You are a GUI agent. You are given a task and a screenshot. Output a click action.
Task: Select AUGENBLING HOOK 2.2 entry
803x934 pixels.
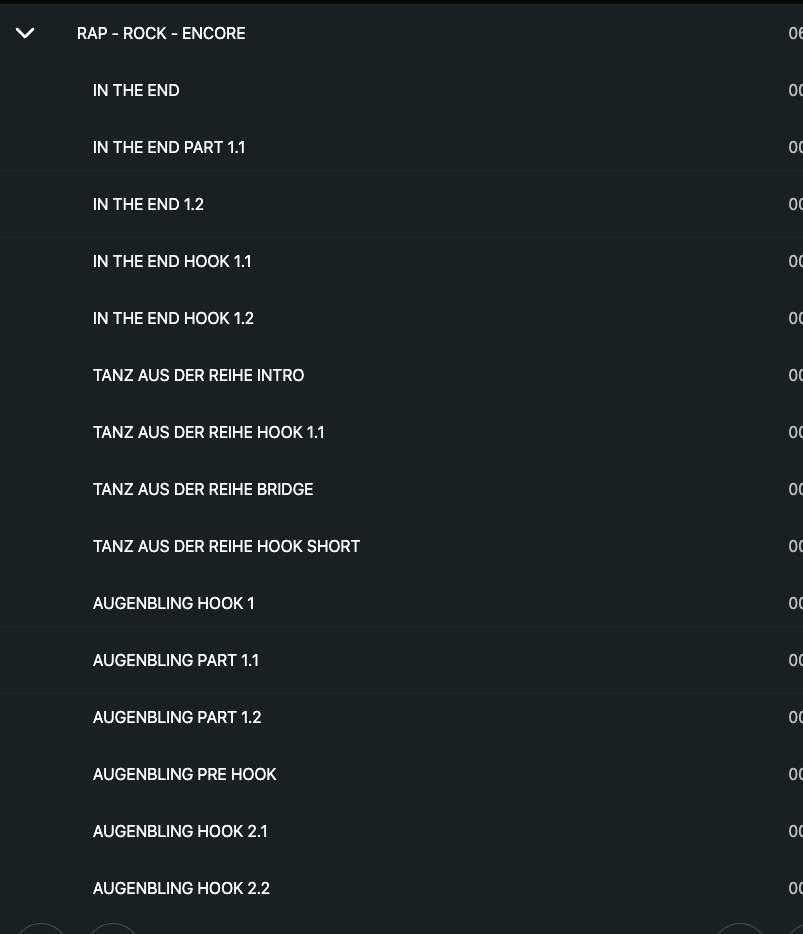[181, 888]
